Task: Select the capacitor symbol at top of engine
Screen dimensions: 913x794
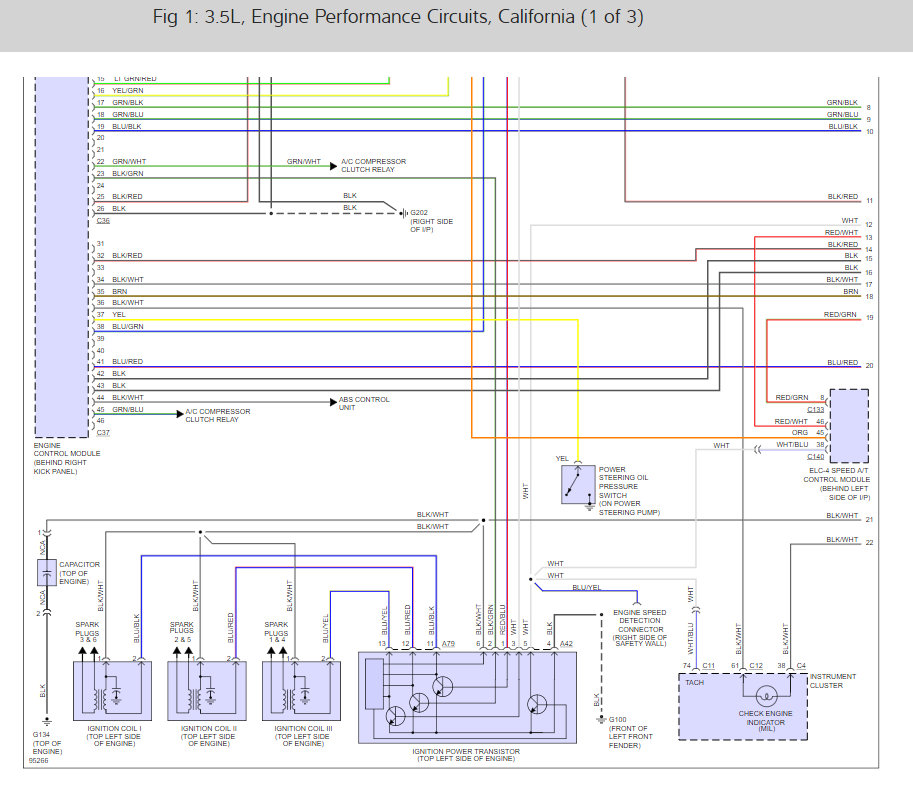Action: [x=47, y=572]
